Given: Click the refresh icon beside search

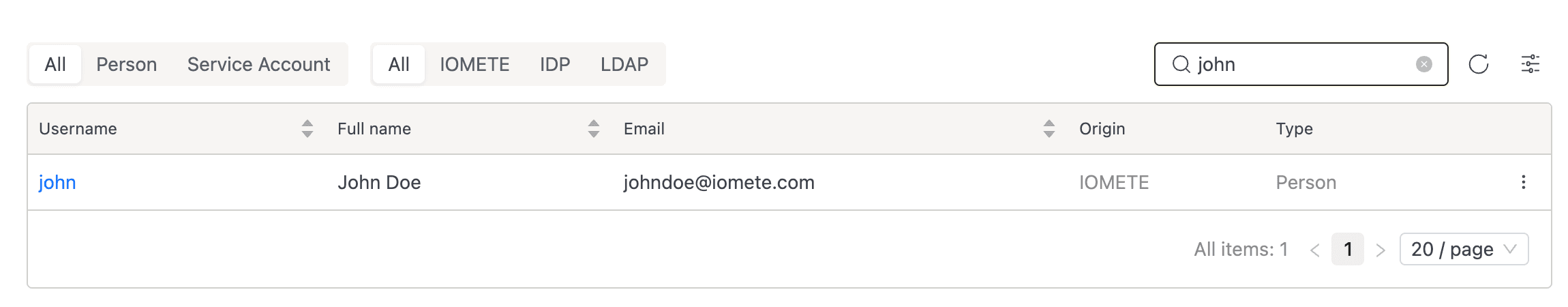Looking at the screenshot, I should [x=1478, y=64].
